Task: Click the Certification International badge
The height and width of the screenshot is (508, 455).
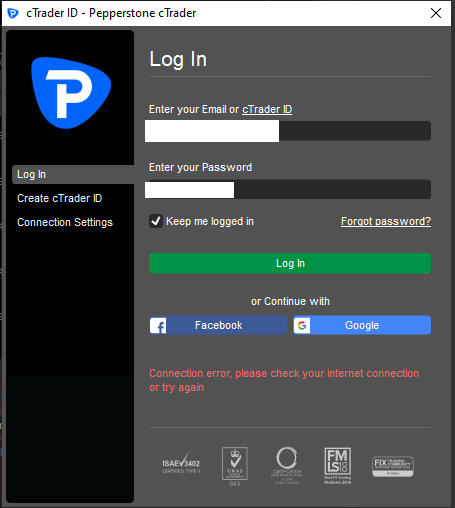Action: click(287, 465)
